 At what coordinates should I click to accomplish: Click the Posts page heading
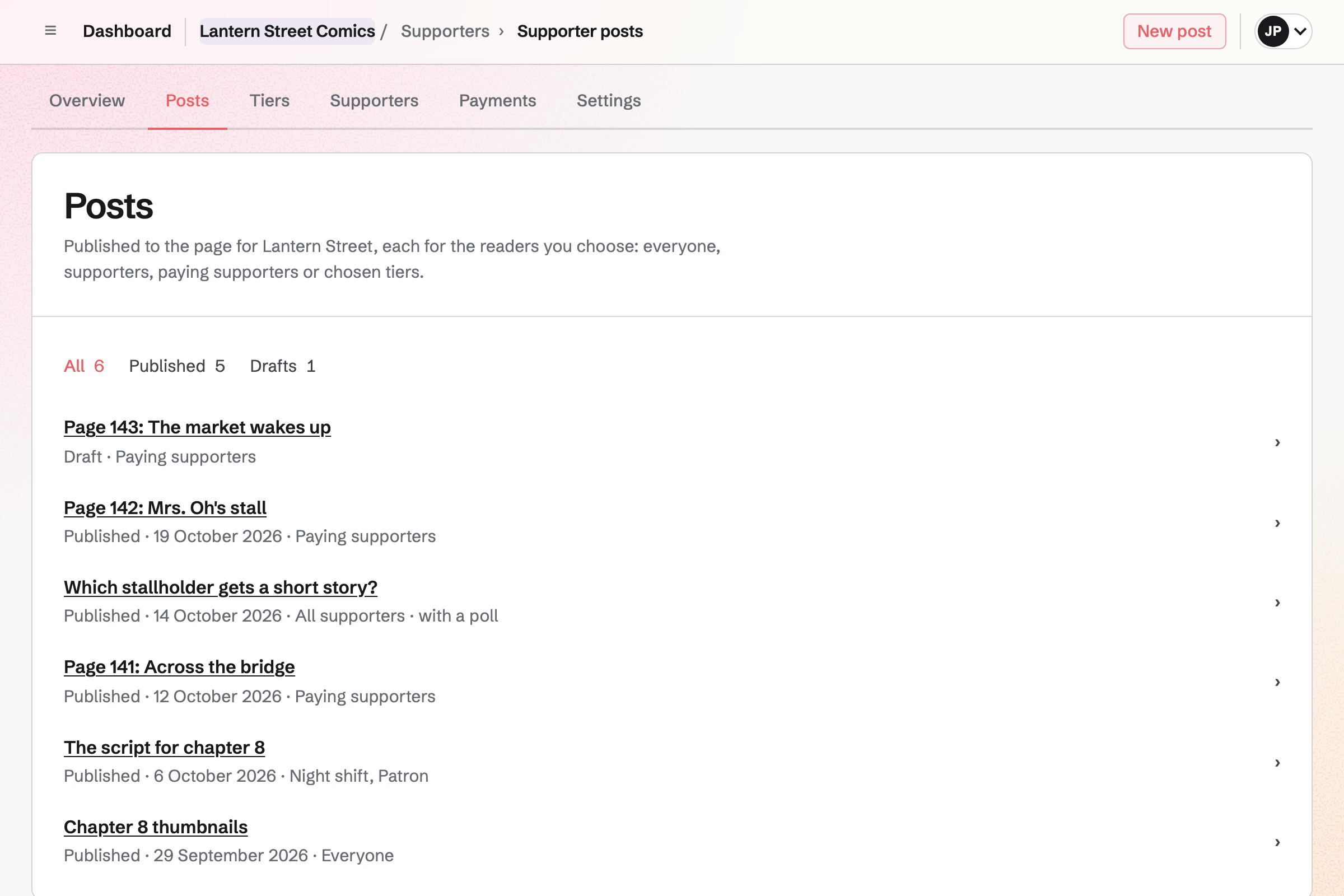click(109, 206)
